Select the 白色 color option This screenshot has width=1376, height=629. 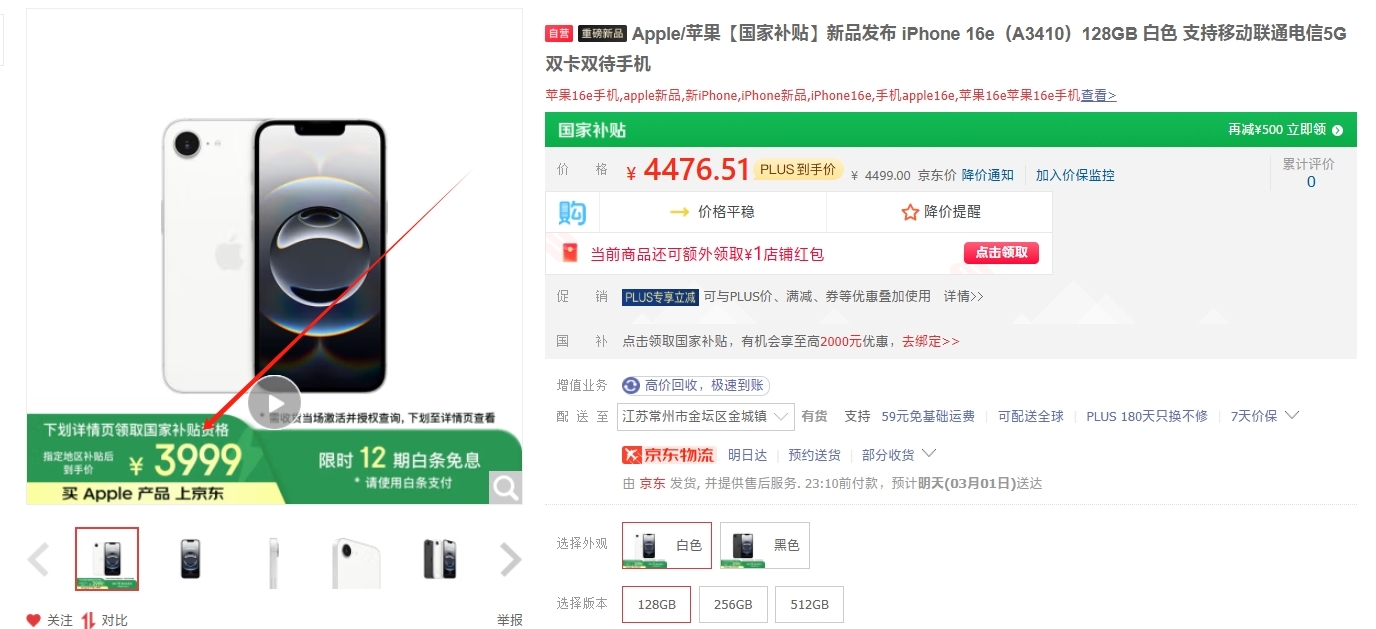[x=667, y=545]
